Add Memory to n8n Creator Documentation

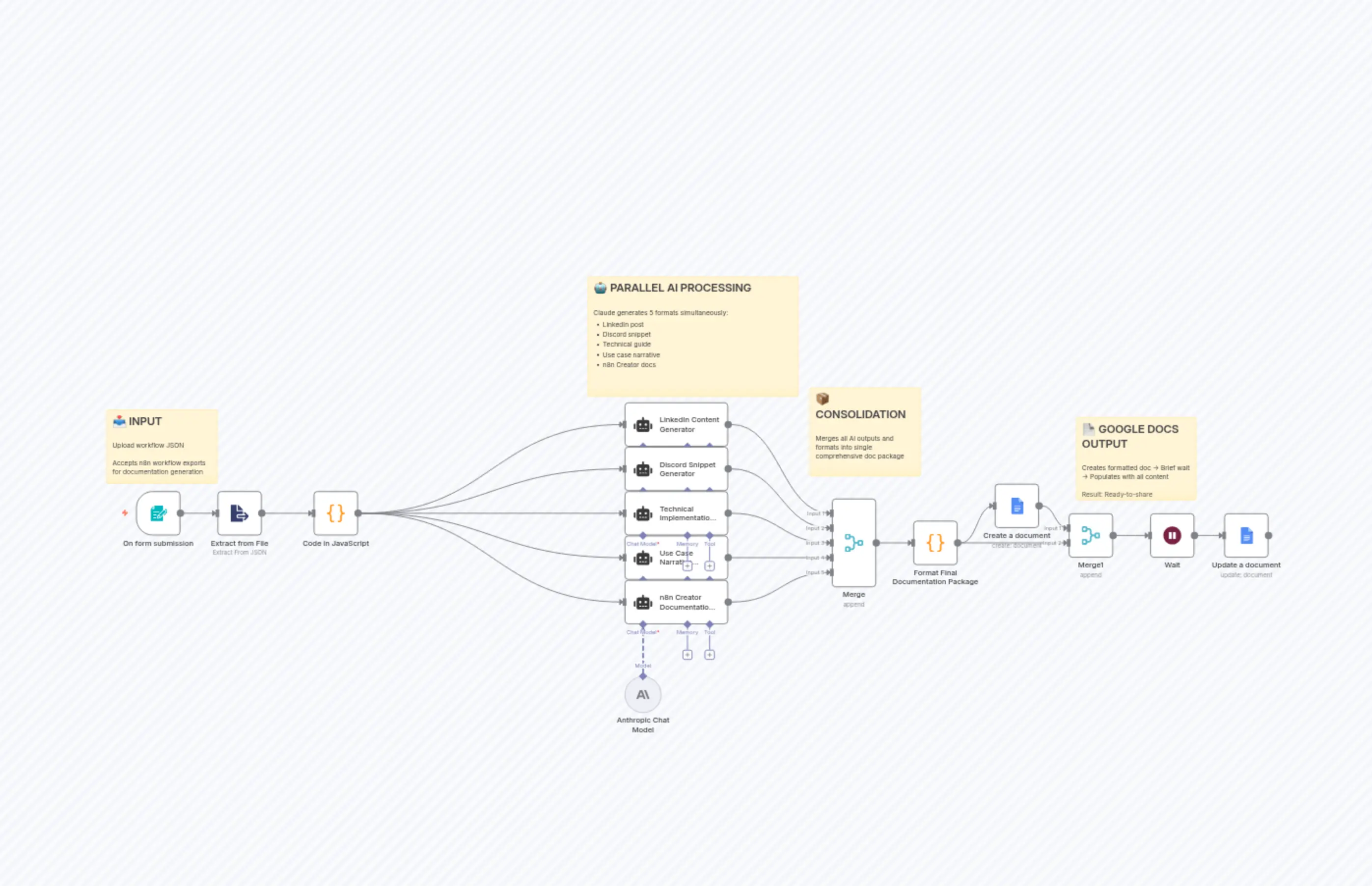pos(687,654)
